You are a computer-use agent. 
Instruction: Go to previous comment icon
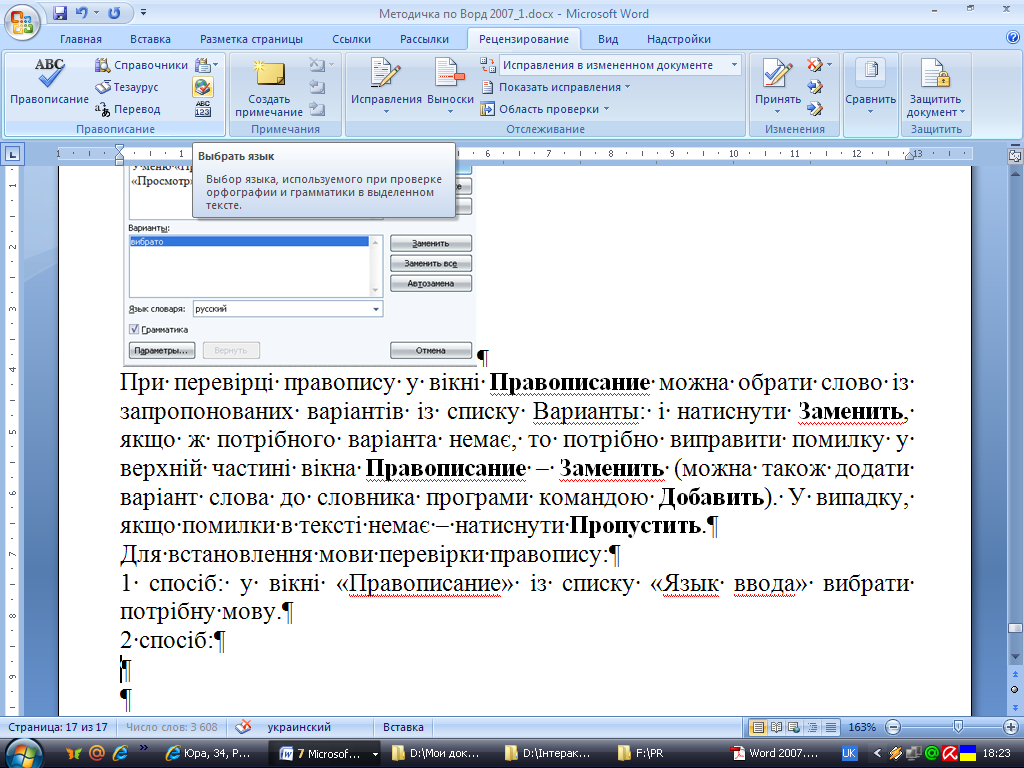click(x=317, y=87)
